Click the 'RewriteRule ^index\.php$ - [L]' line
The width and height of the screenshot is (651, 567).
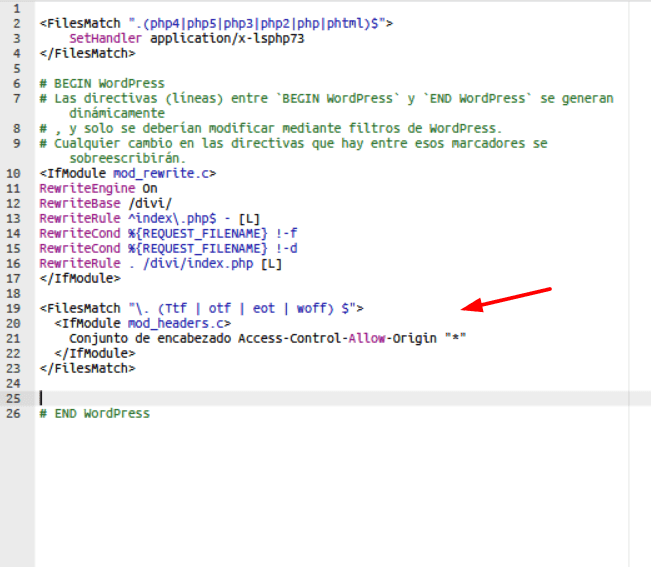(x=149, y=218)
